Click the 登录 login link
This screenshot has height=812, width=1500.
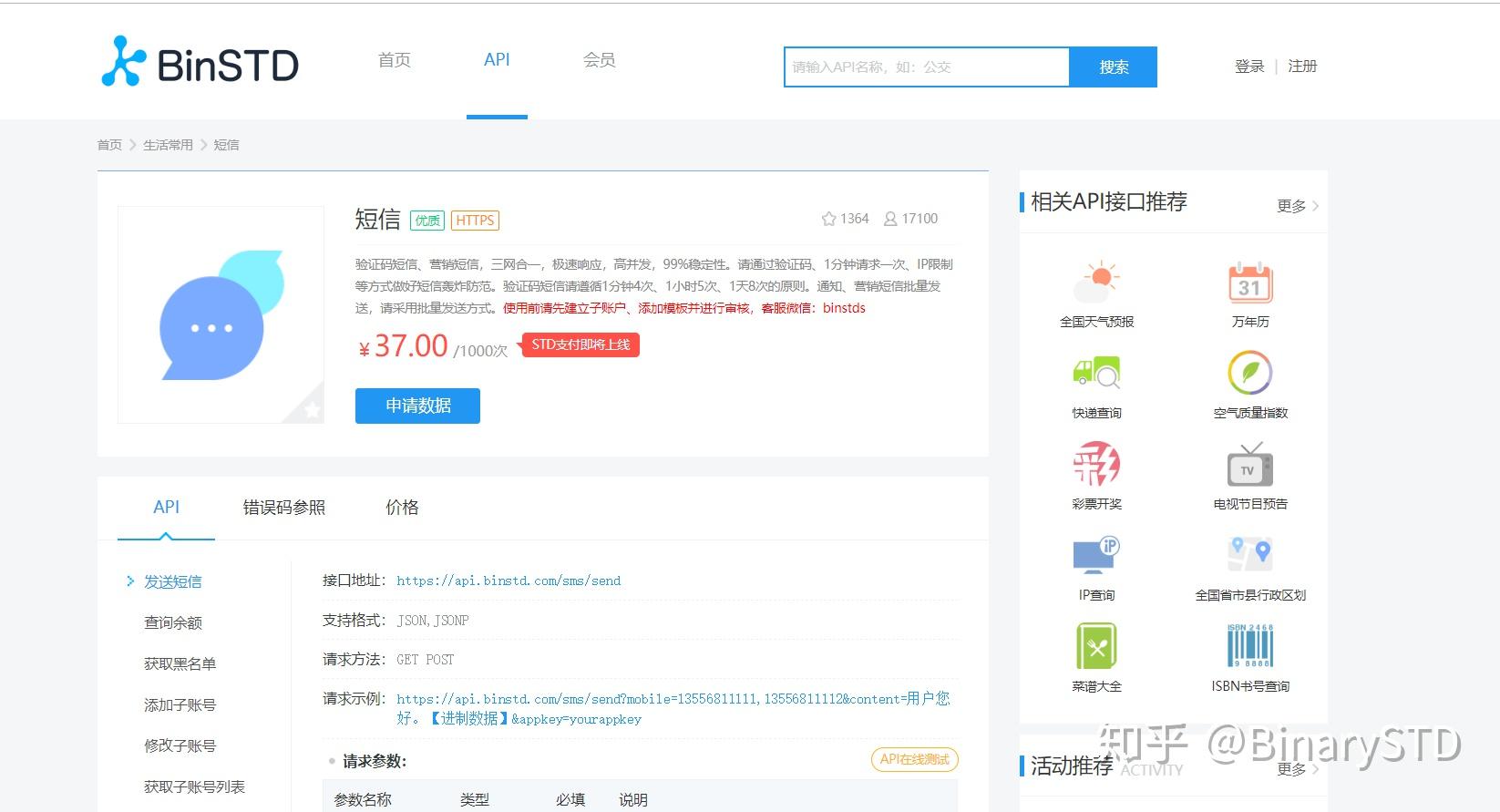(x=1249, y=67)
